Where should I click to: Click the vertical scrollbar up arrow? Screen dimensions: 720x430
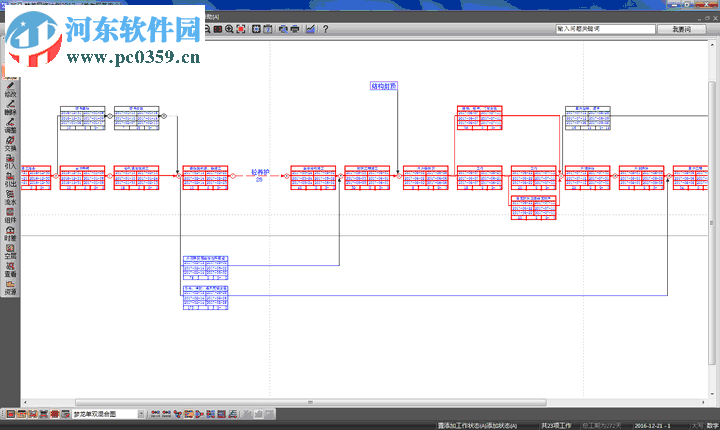[712, 45]
